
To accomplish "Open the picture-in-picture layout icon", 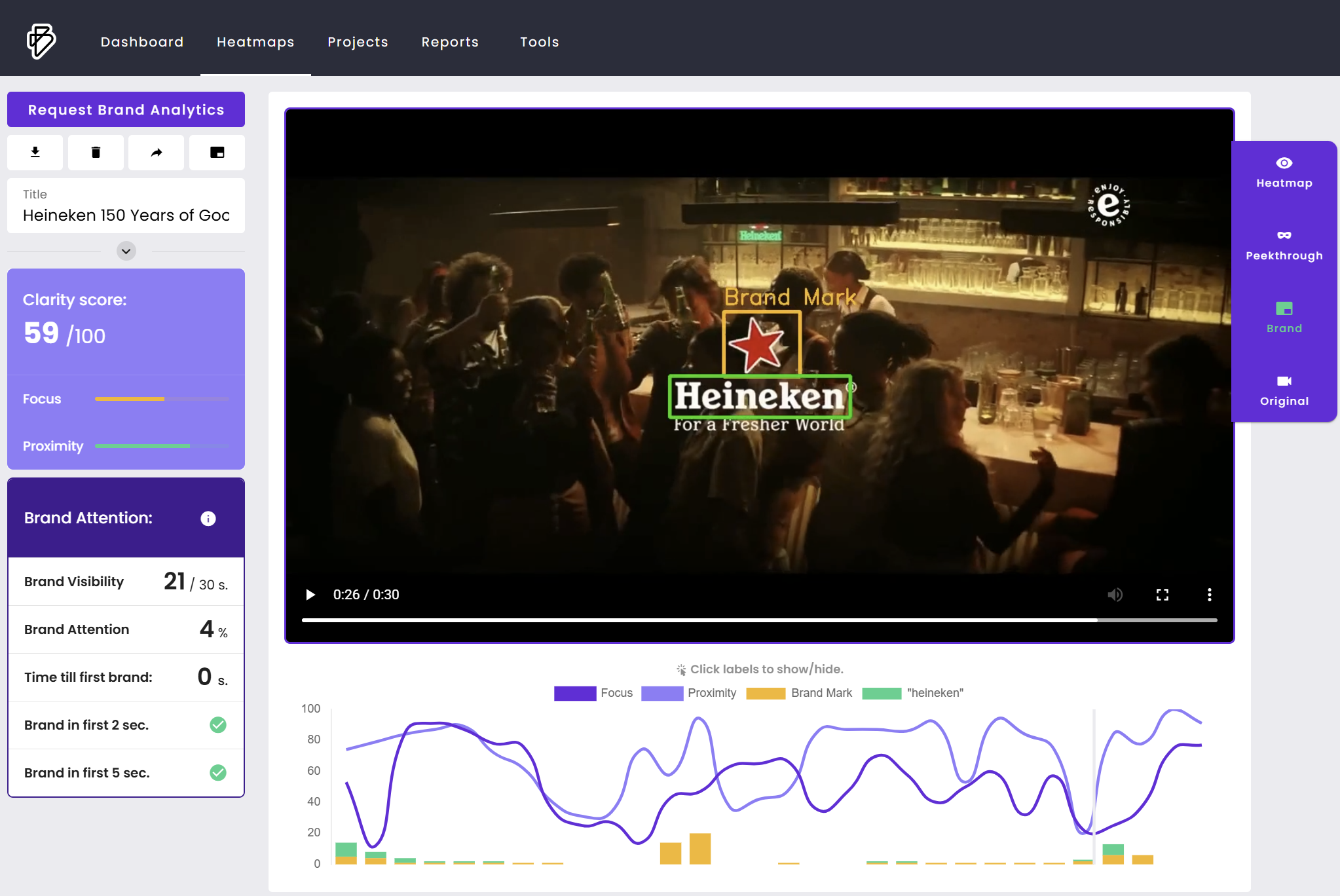I will point(217,153).
